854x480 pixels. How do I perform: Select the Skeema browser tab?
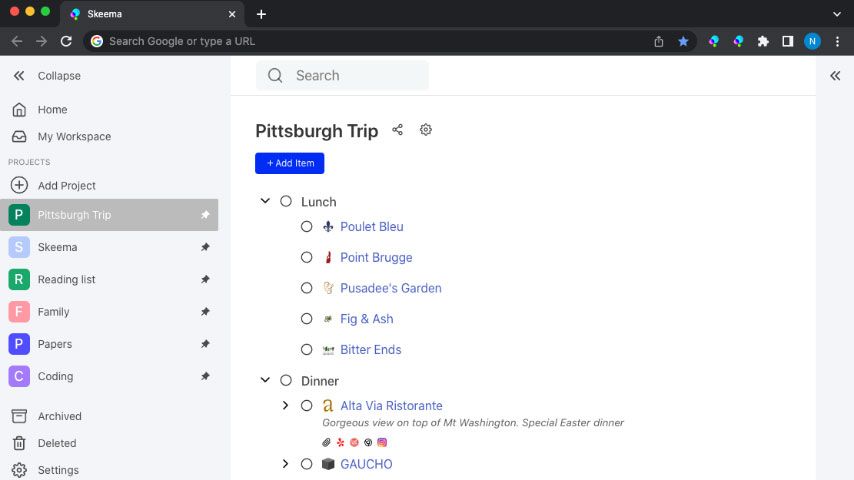click(152, 14)
